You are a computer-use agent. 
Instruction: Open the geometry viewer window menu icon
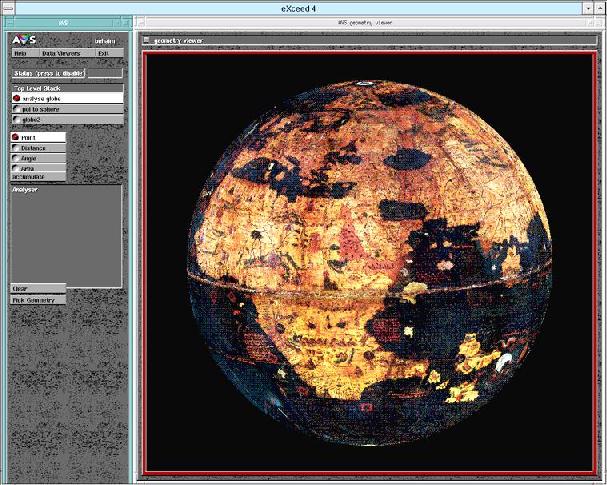click(146, 40)
